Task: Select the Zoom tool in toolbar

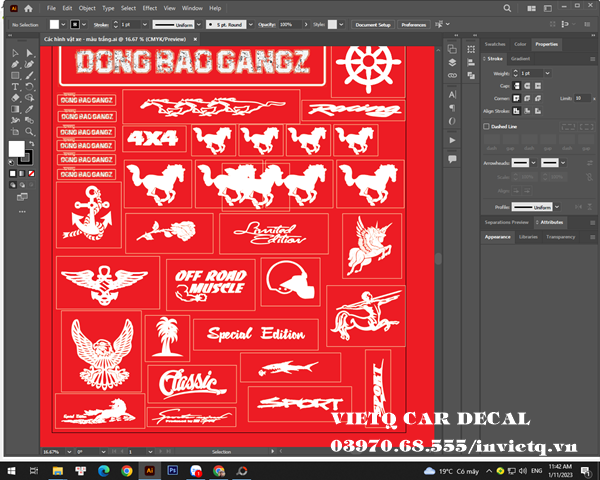Action: click(27, 130)
